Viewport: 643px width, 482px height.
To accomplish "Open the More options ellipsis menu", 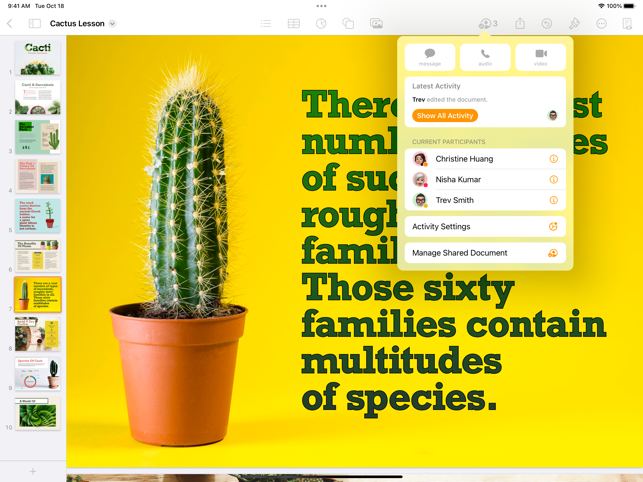I will (601, 23).
